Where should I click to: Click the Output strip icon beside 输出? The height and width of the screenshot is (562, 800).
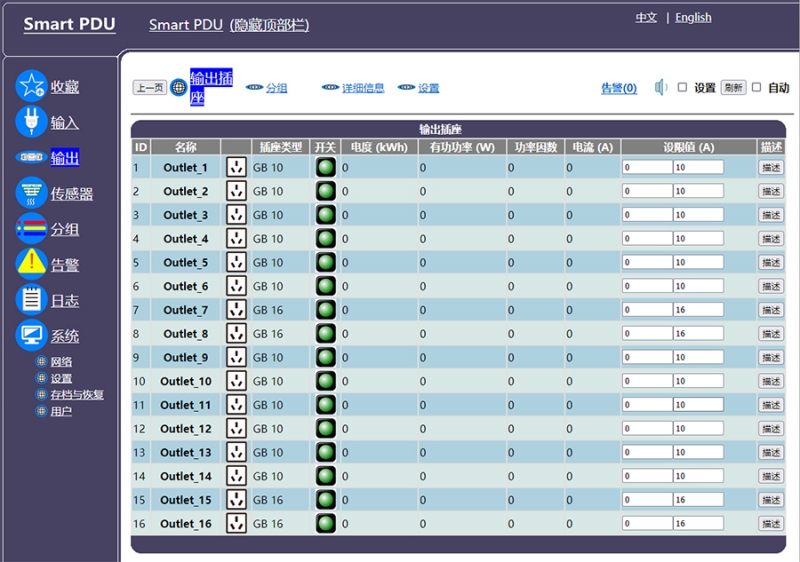tap(31, 157)
